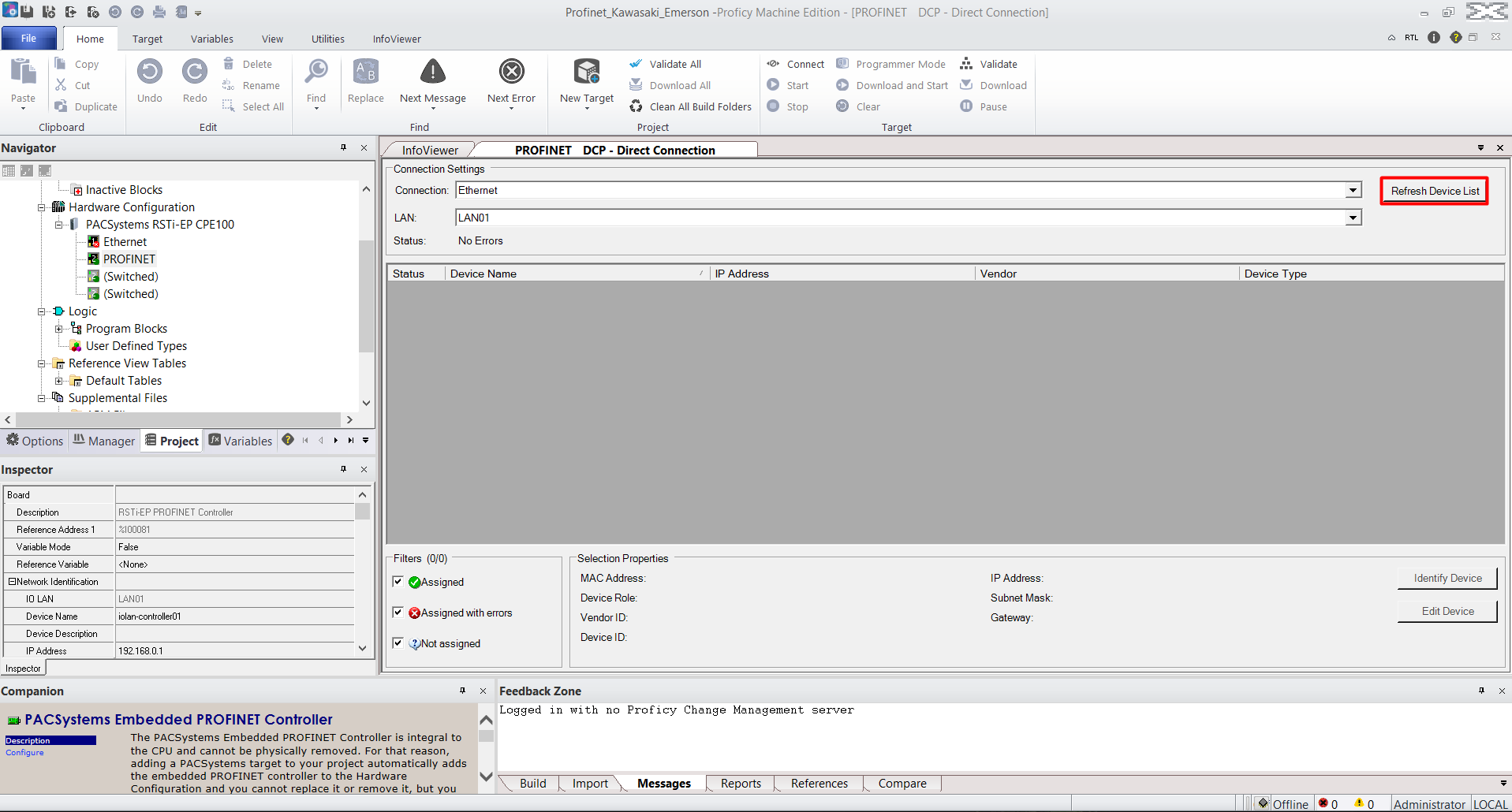The height and width of the screenshot is (812, 1512).
Task: Open the File menu
Action: [x=28, y=38]
